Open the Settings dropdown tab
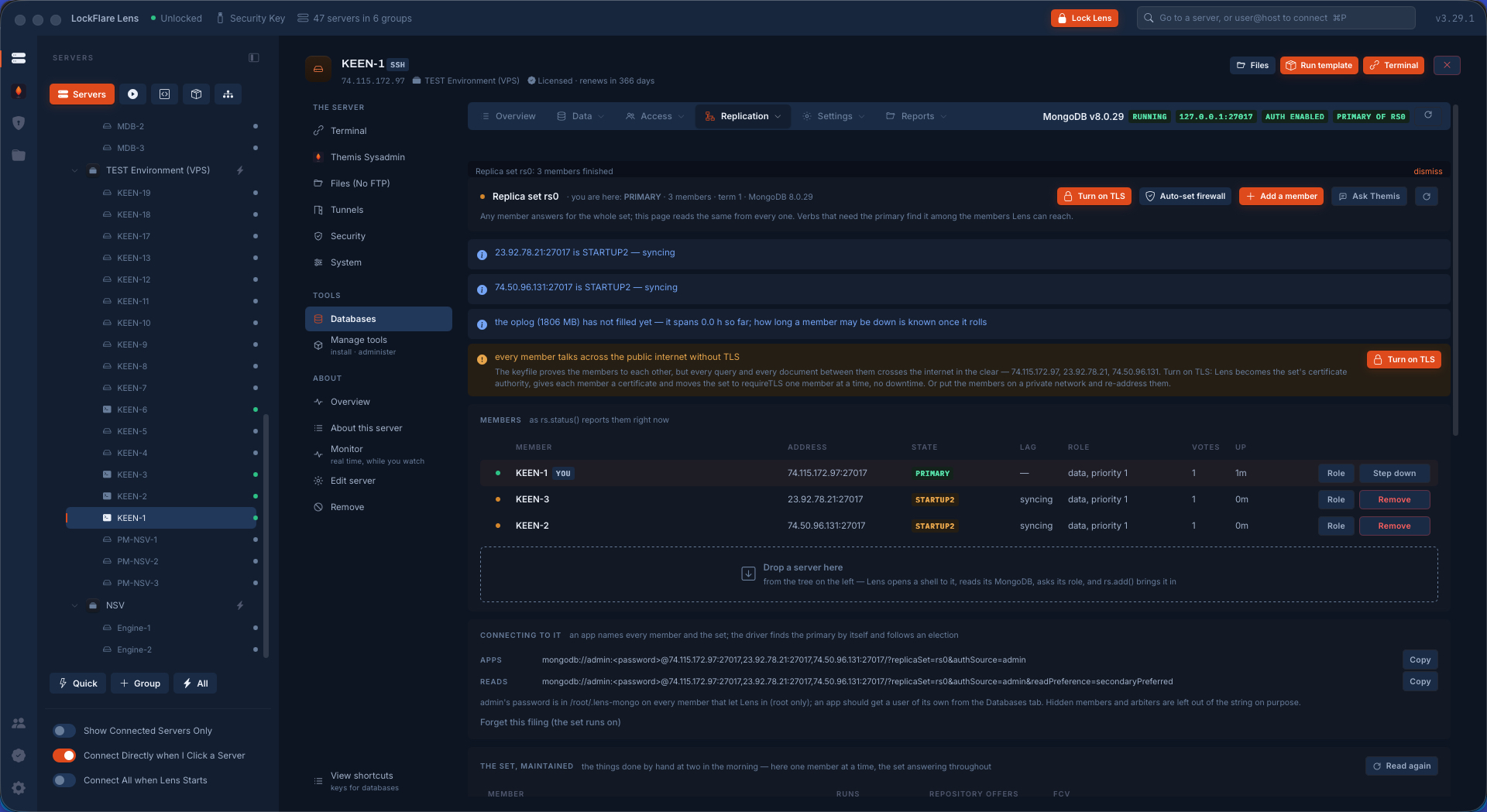The image size is (1487, 812). click(x=833, y=116)
